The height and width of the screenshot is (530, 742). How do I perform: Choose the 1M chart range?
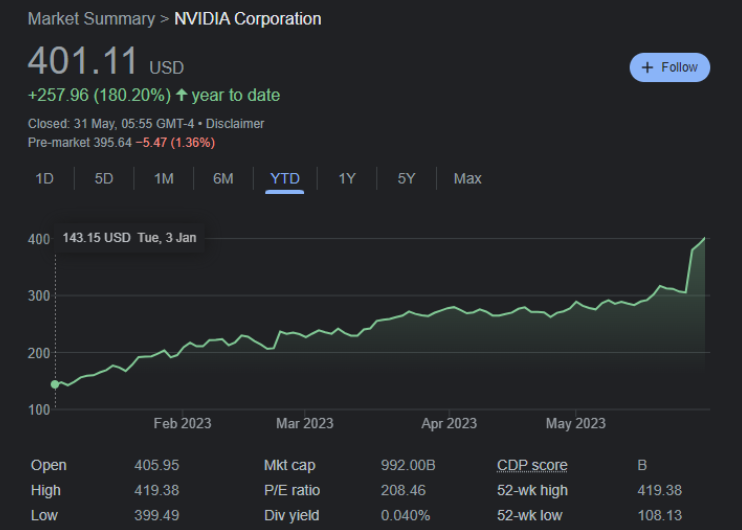164,178
